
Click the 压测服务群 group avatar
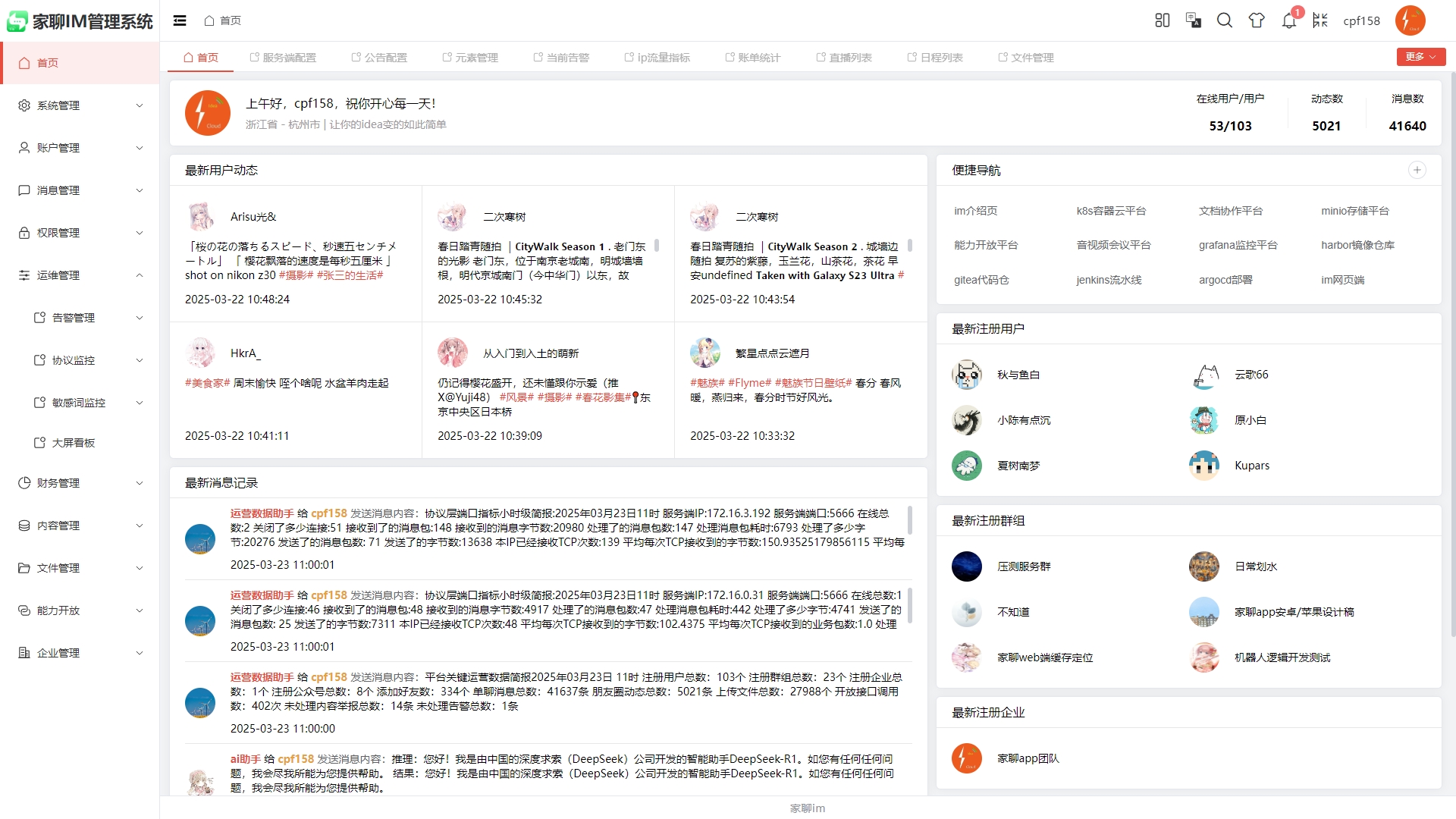[966, 566]
